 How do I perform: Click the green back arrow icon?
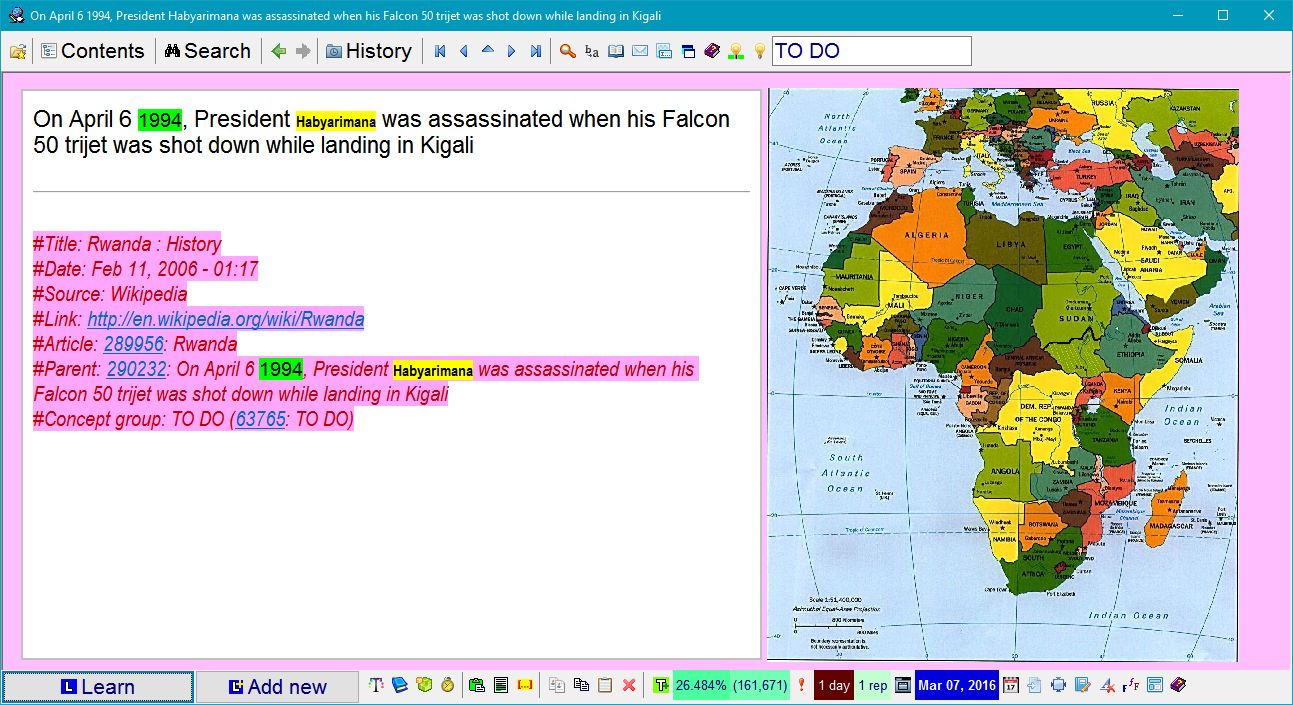[279, 51]
